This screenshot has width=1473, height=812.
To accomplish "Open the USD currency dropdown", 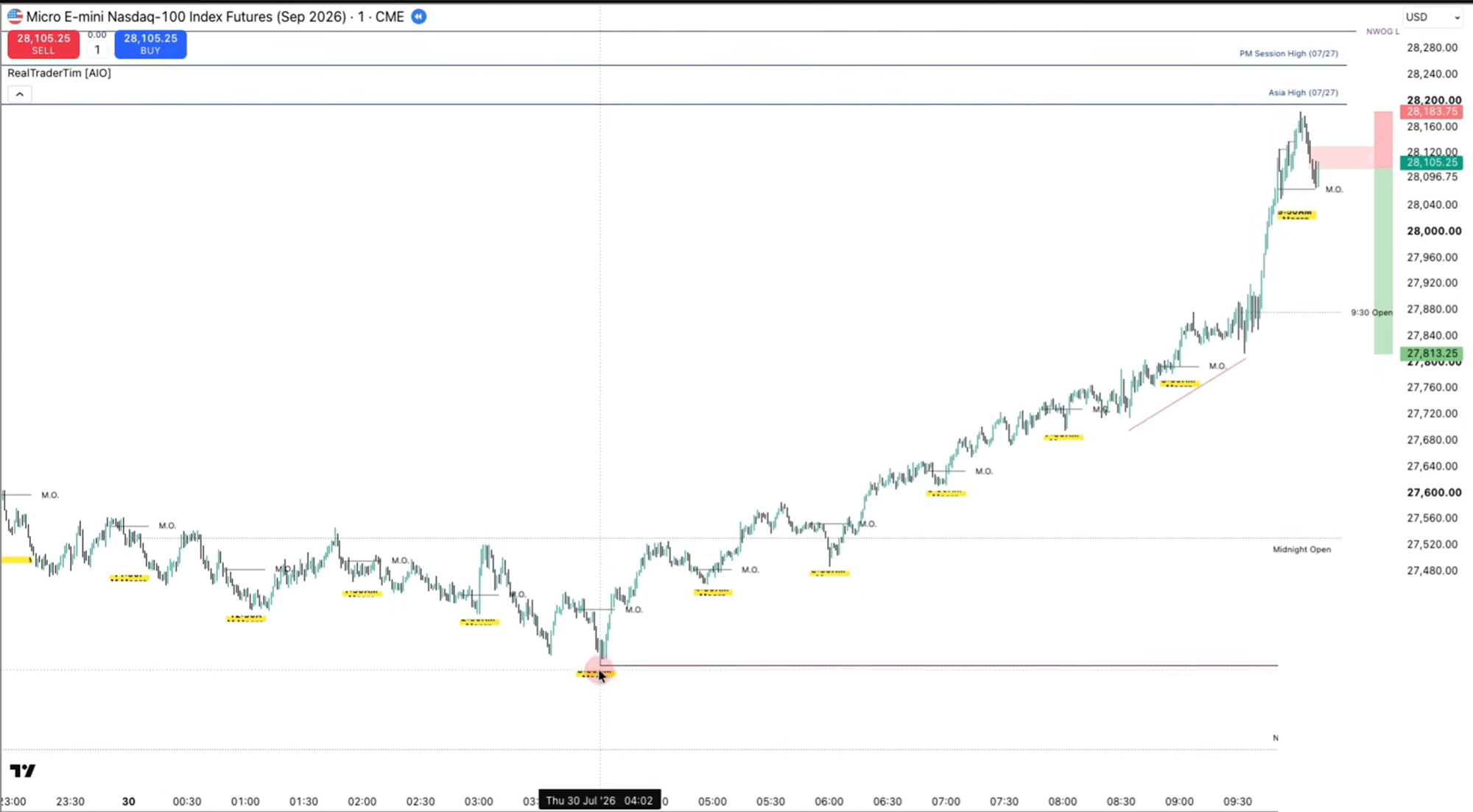I will pos(1432,17).
